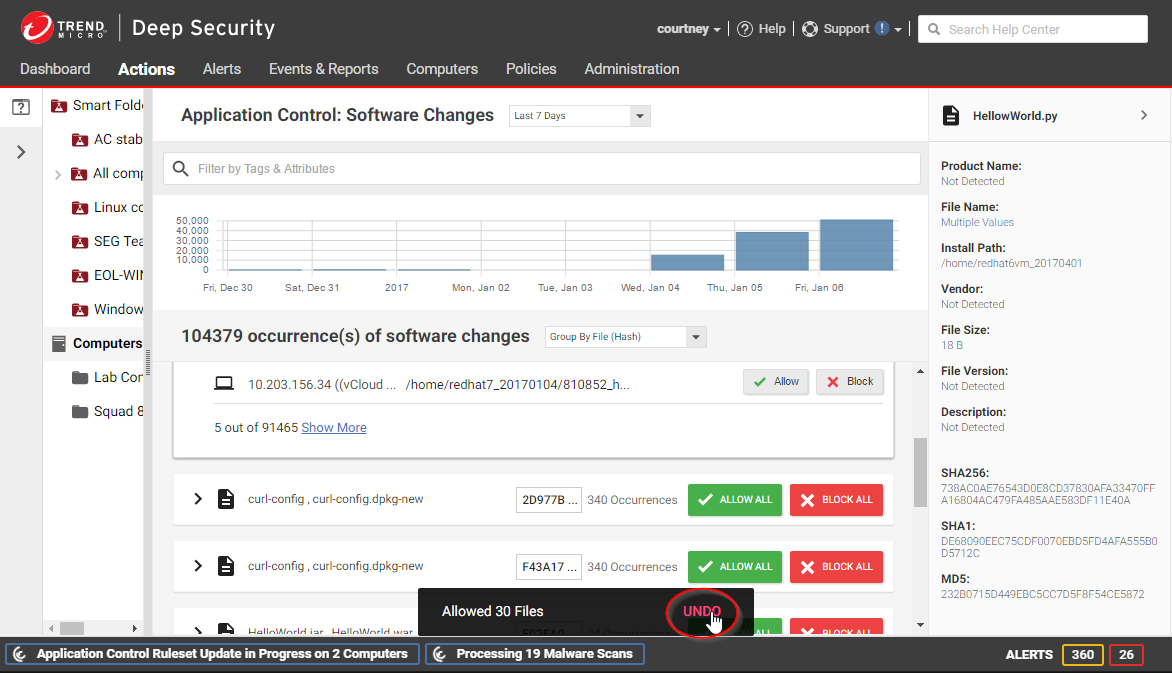The height and width of the screenshot is (673, 1172).
Task: Click the Help circle icon in header
Action: [745, 29]
